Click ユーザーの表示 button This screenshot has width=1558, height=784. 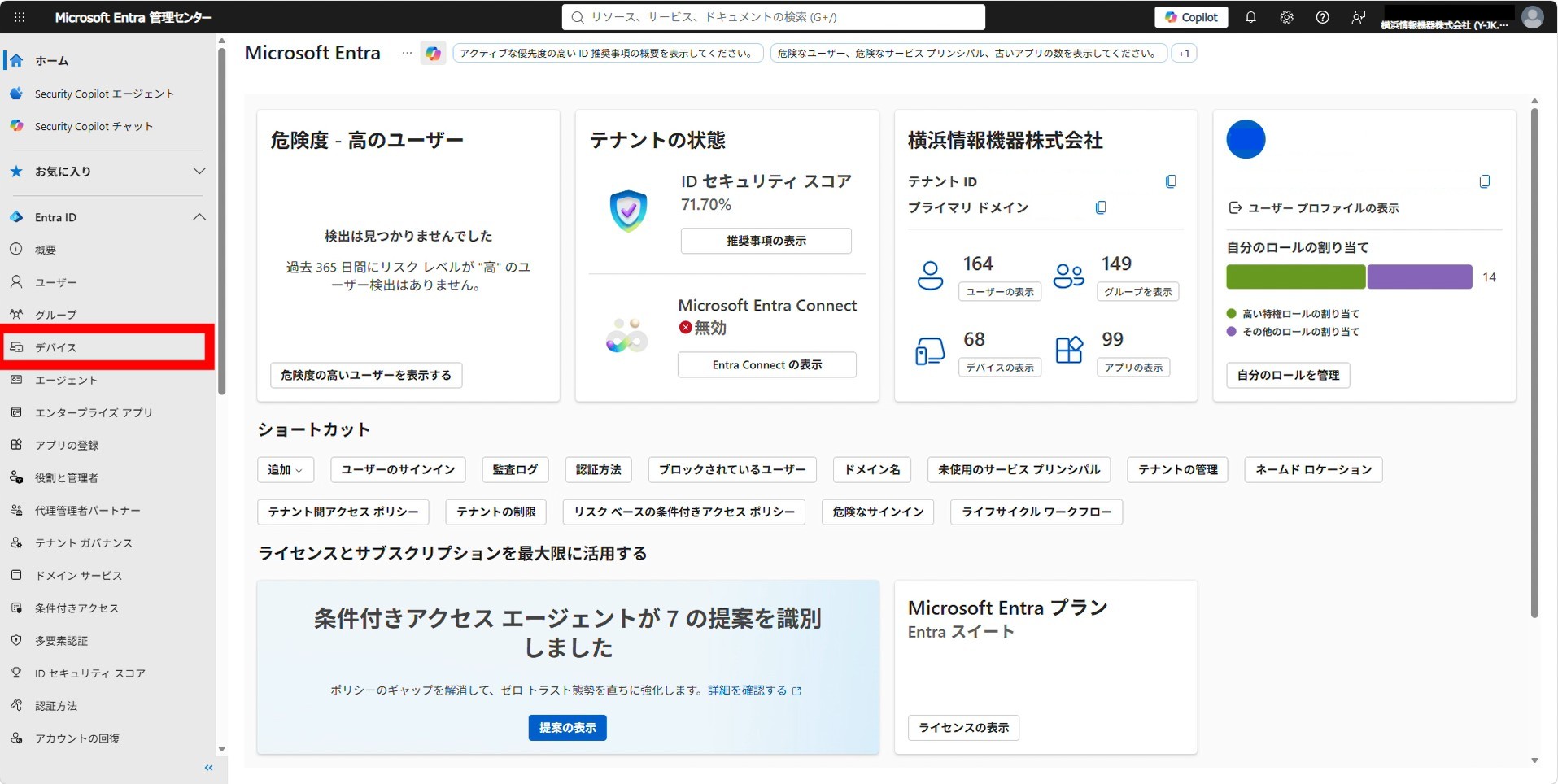point(1000,292)
